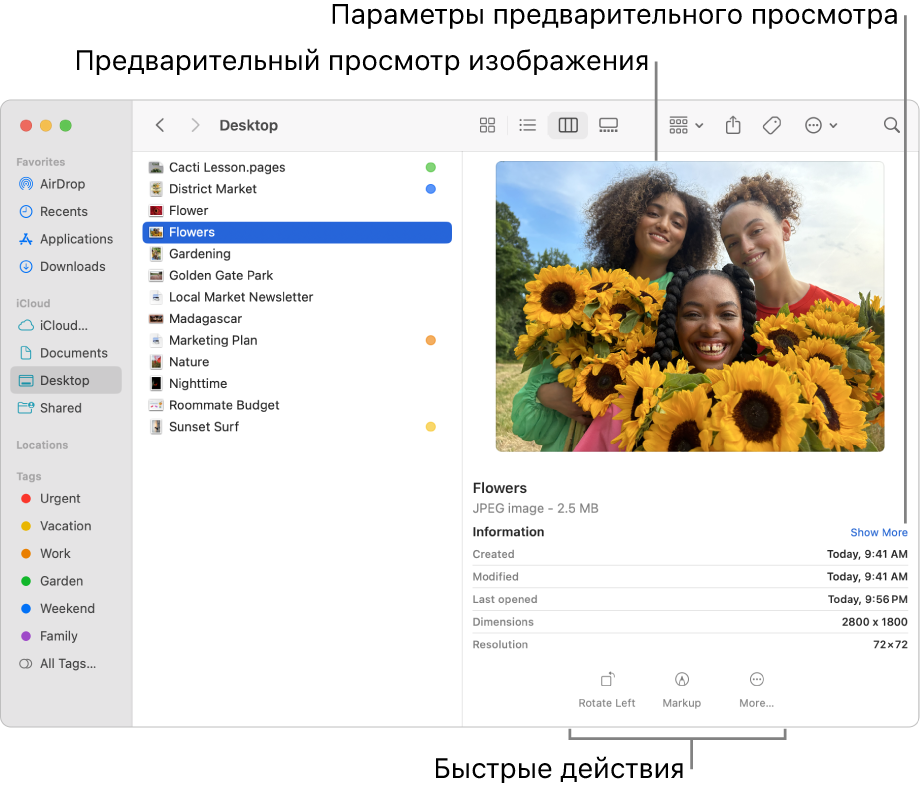This screenshot has width=923, height=790.
Task: Click the Flowers preview image
Action: [690, 307]
